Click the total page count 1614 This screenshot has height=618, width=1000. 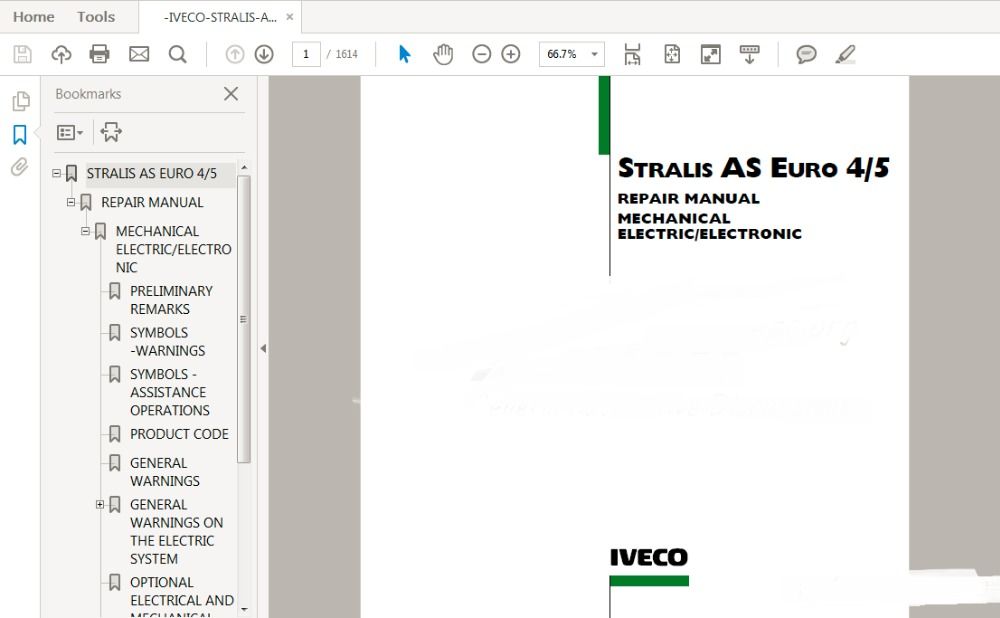pos(346,54)
